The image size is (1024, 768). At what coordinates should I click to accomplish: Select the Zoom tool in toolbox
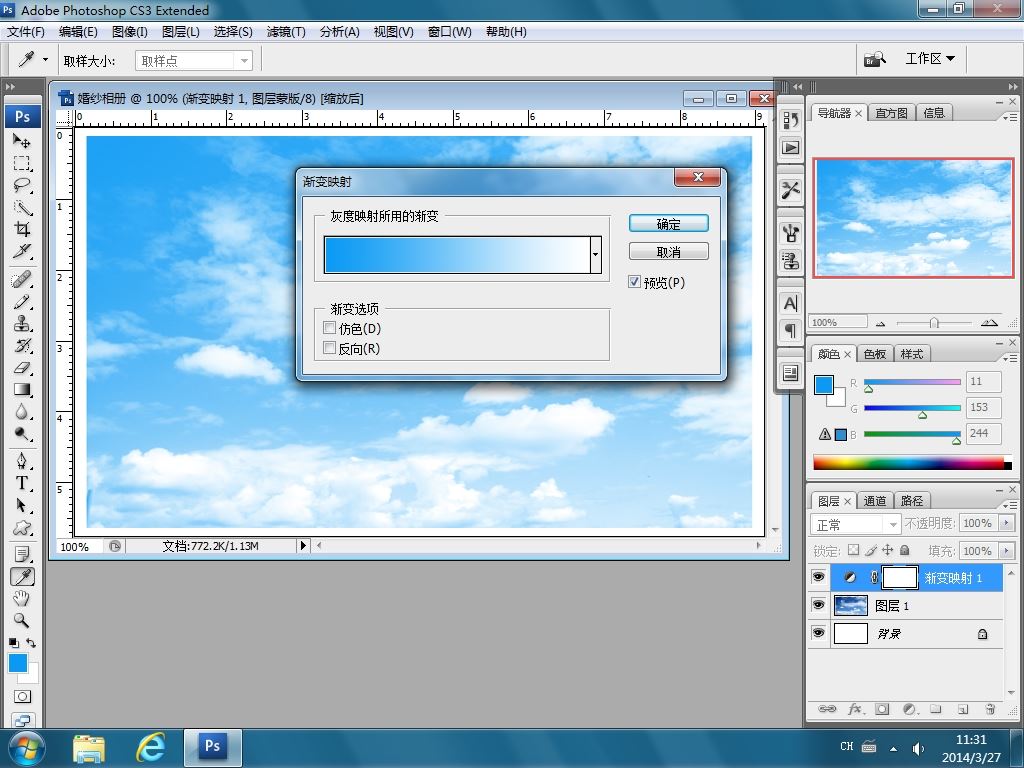tap(22, 620)
